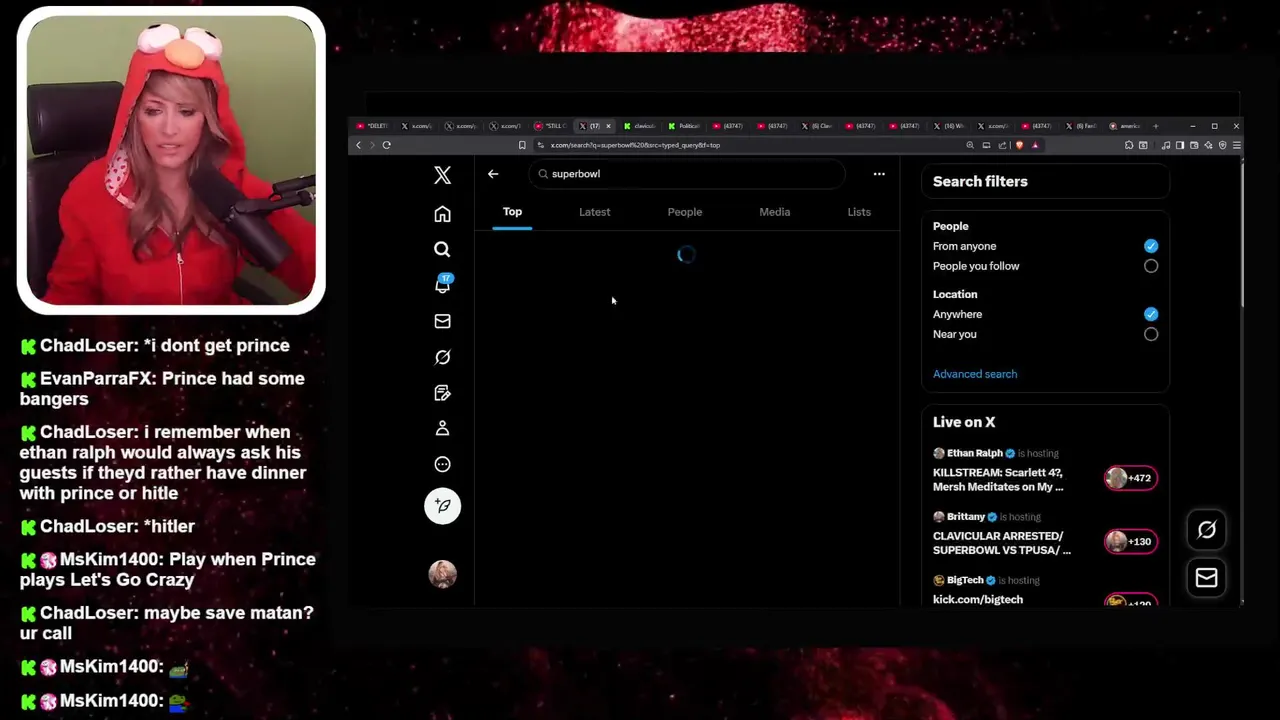Click the X logo in the sidebar
The width and height of the screenshot is (1280, 720).
pyautogui.click(x=442, y=176)
